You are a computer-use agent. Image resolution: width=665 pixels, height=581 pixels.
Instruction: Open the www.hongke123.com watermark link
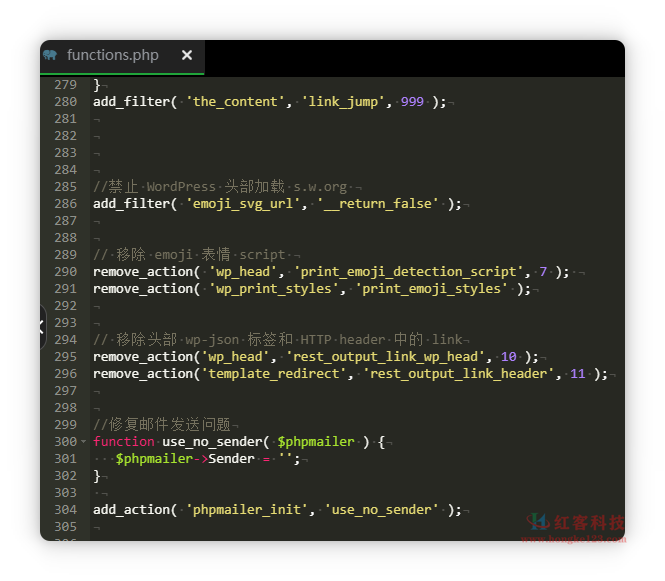tap(574, 539)
